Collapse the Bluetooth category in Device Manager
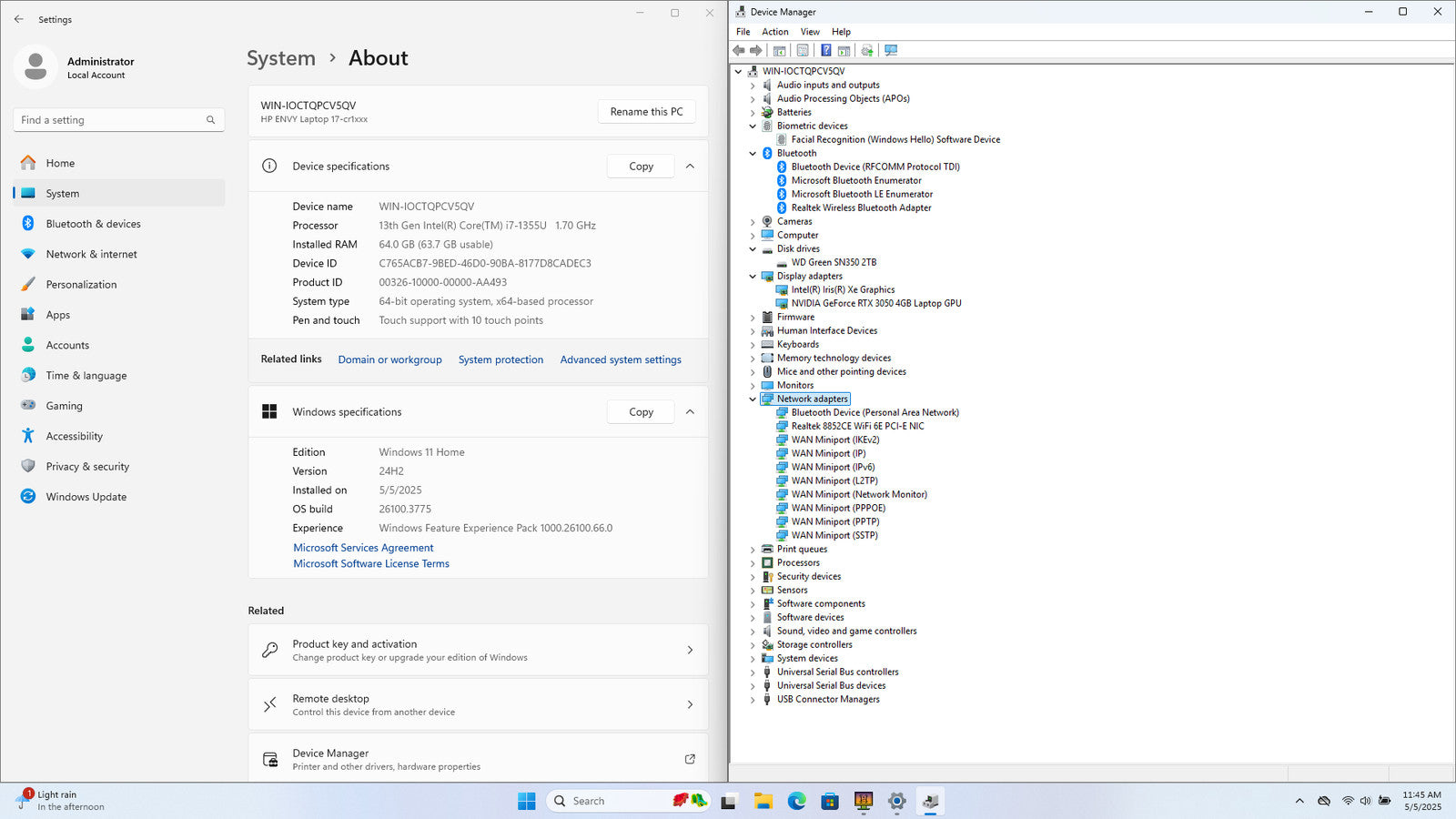 click(x=753, y=153)
